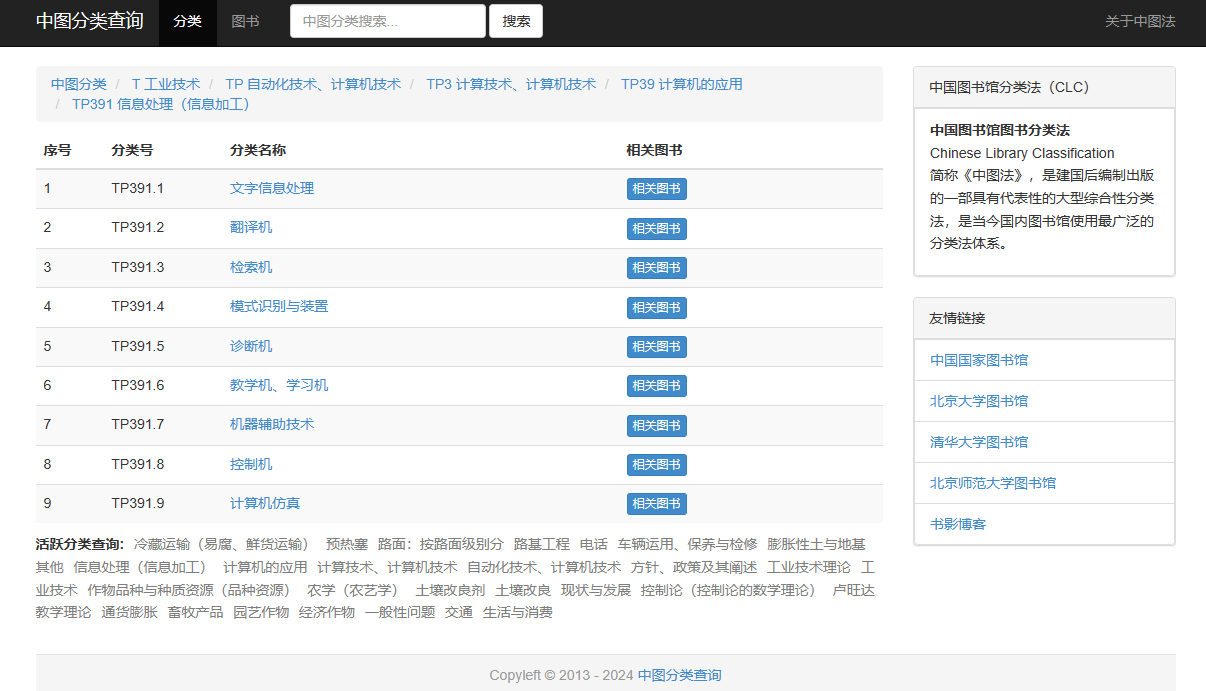Visit 北京大学图书馆 friend link

979,401
